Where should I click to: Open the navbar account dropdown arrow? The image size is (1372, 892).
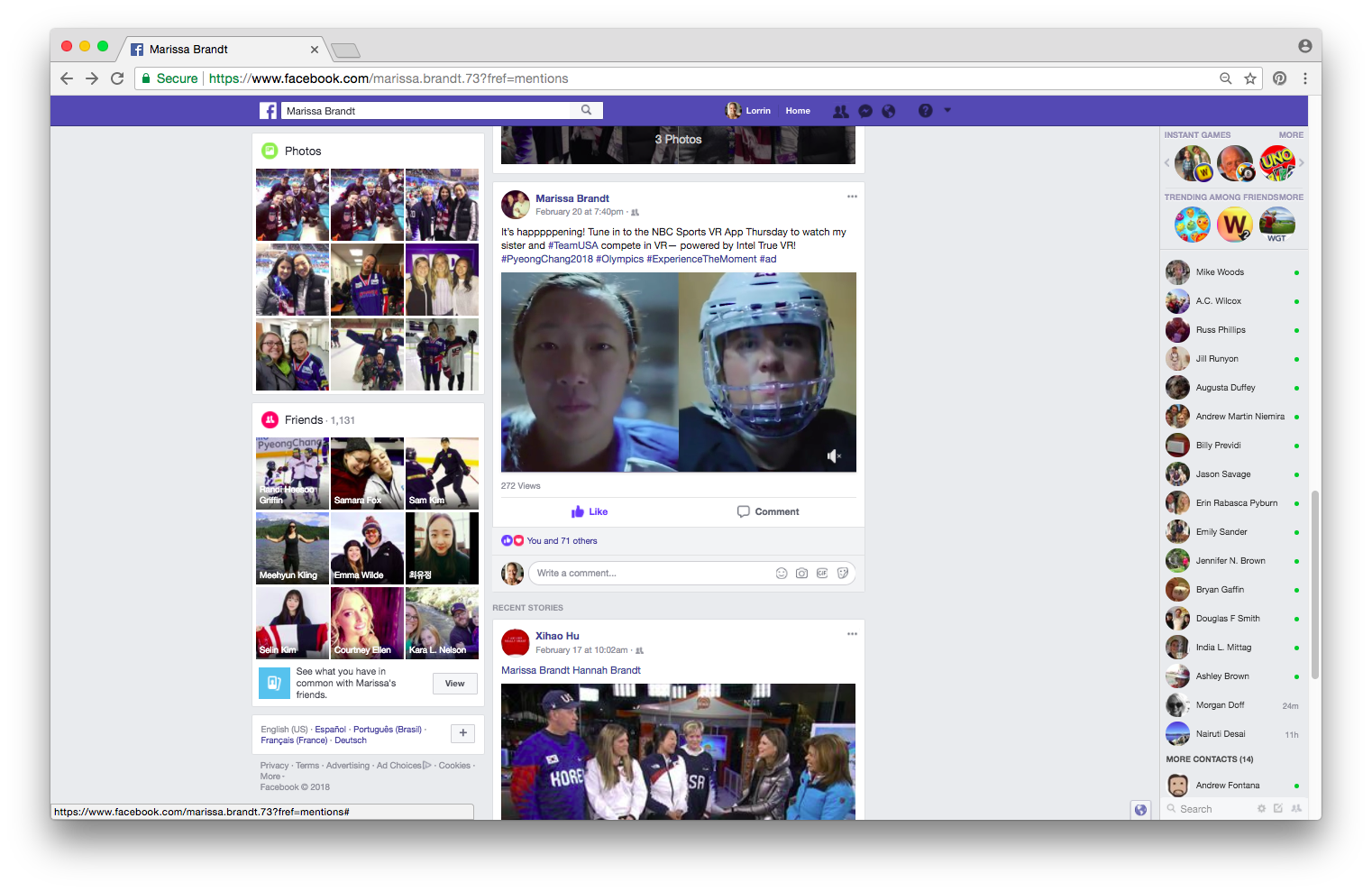coord(947,110)
